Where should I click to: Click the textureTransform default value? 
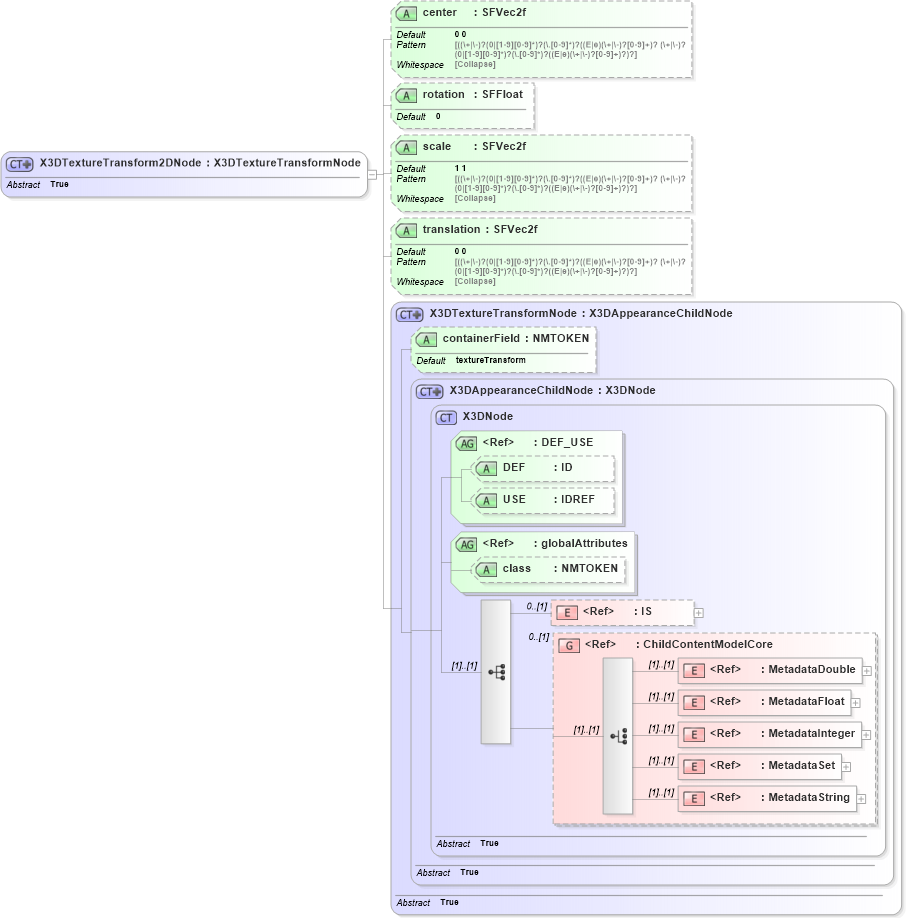(x=490, y=360)
